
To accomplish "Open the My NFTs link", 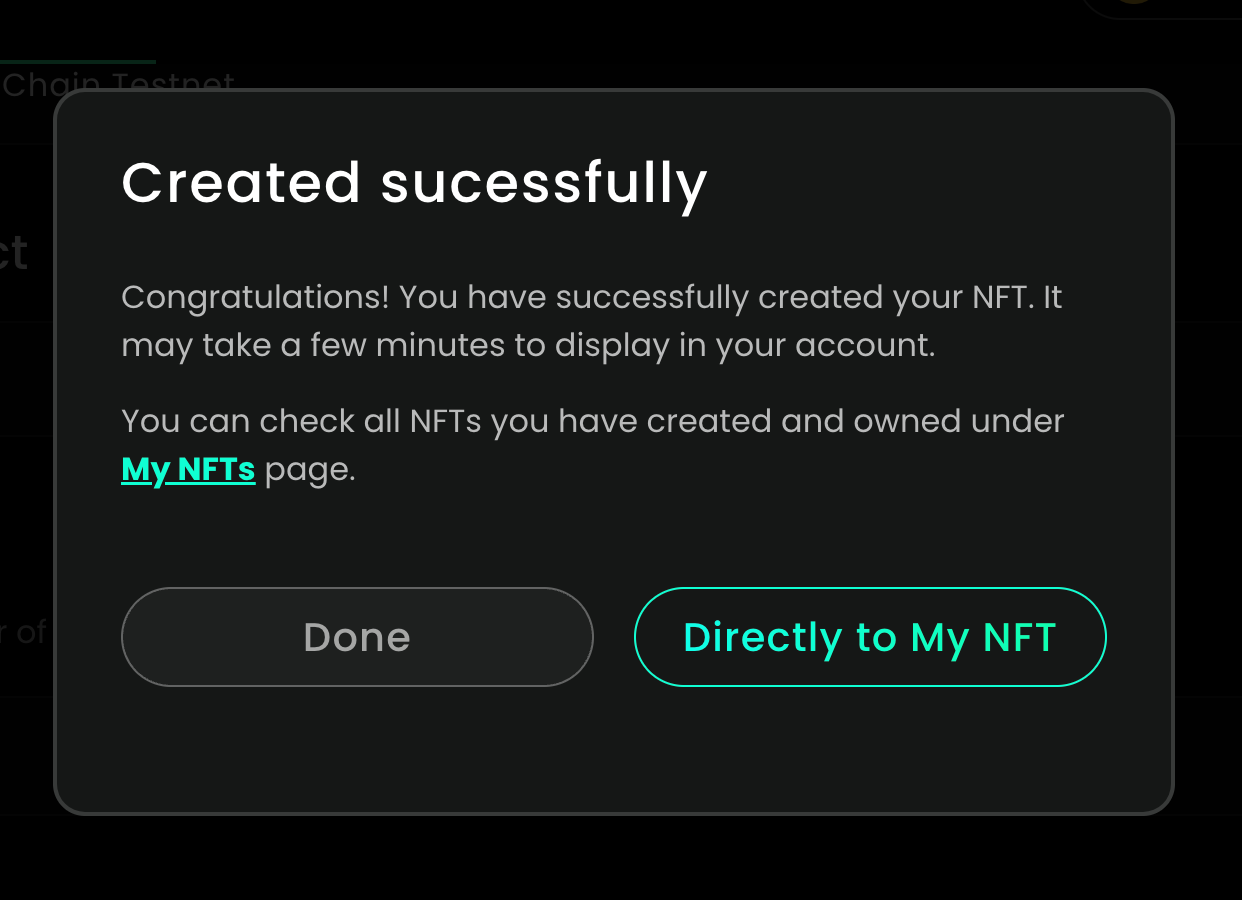I will click(x=188, y=469).
